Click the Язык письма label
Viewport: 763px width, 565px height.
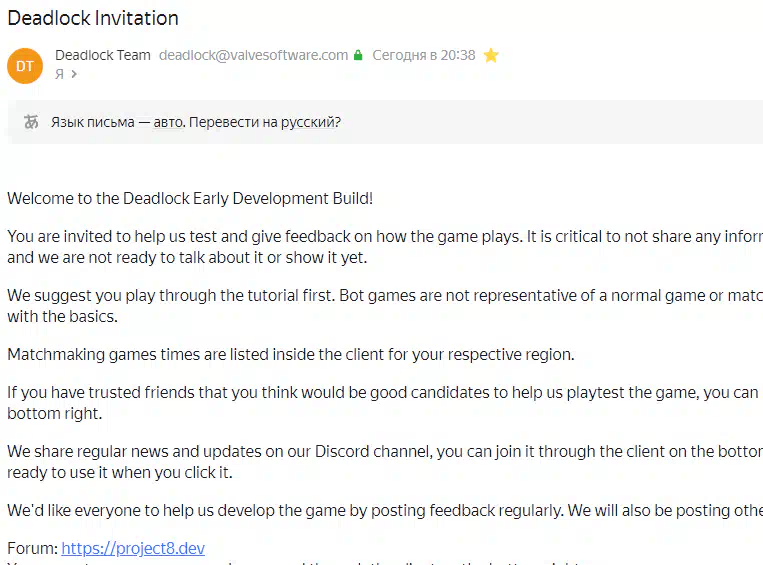pyautogui.click(x=92, y=122)
